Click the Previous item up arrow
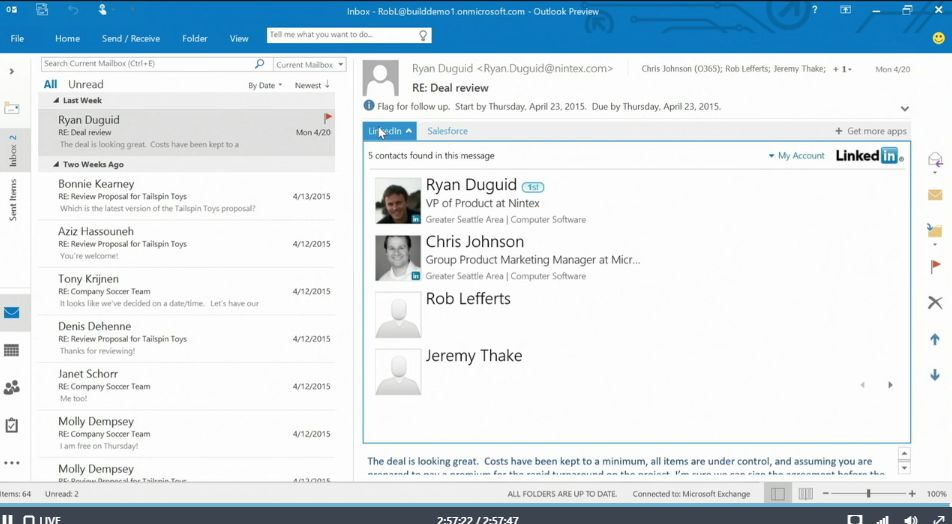 point(935,339)
